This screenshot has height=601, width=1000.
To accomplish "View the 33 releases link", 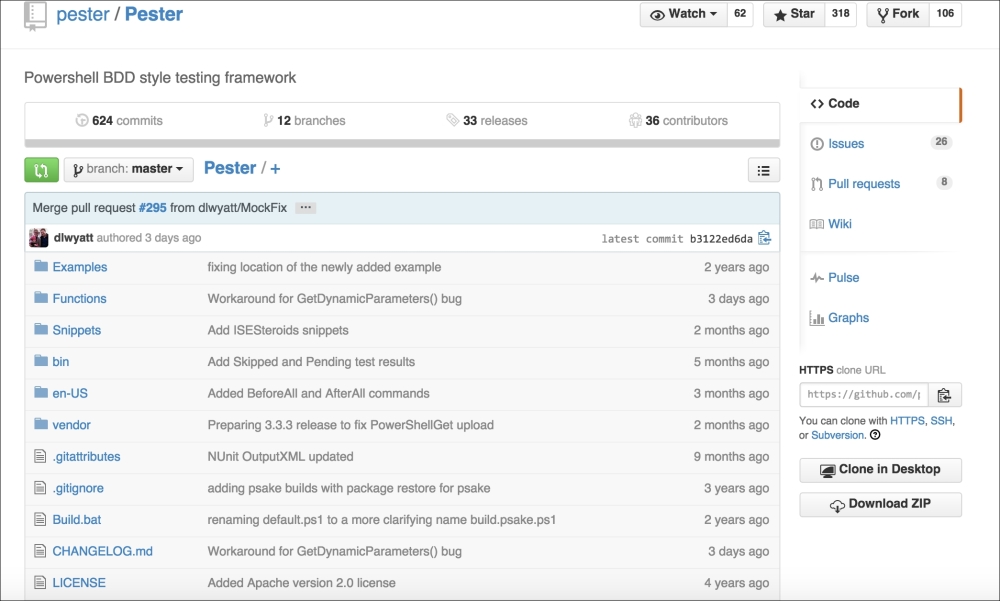I will 487,121.
